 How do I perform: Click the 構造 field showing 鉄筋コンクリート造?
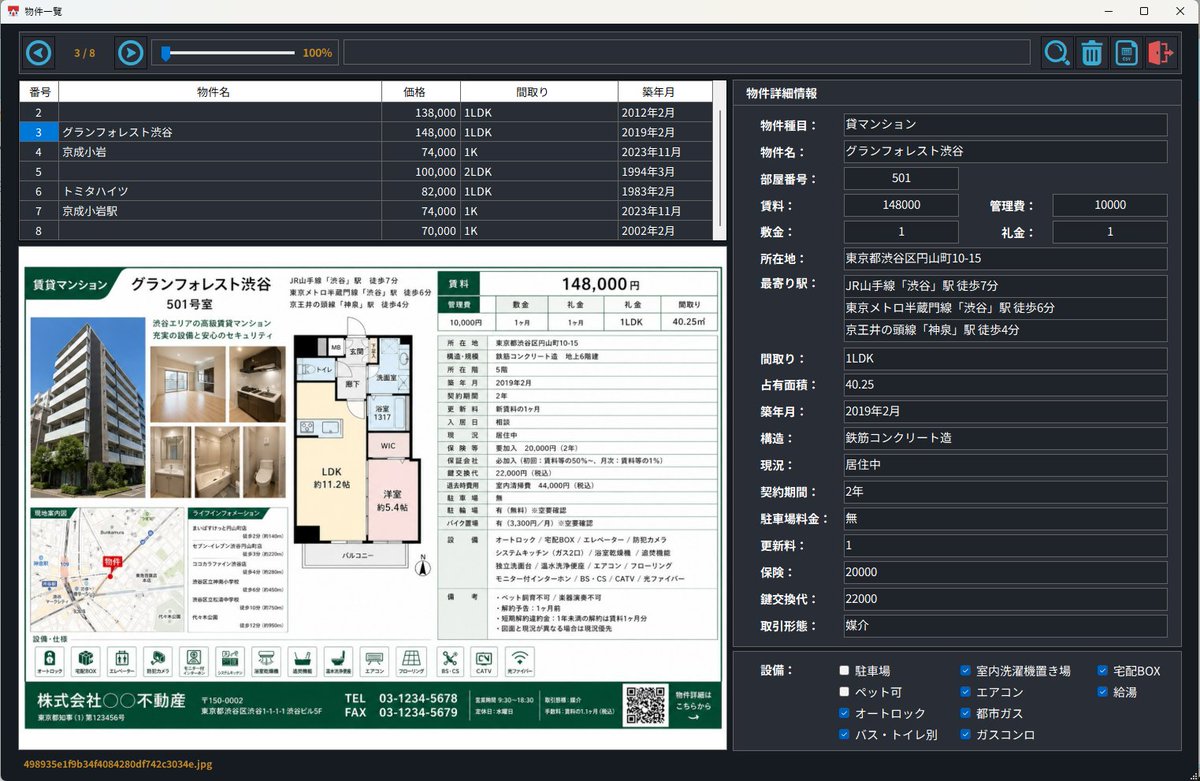pos(1005,438)
